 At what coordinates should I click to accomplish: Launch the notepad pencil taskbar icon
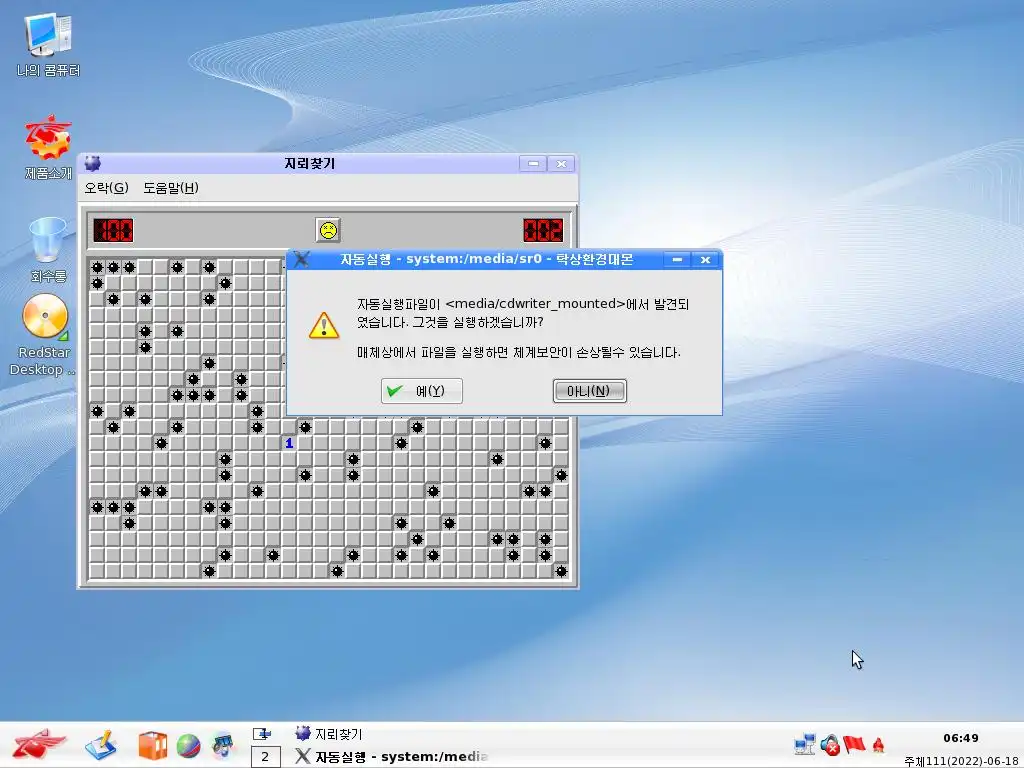(101, 745)
